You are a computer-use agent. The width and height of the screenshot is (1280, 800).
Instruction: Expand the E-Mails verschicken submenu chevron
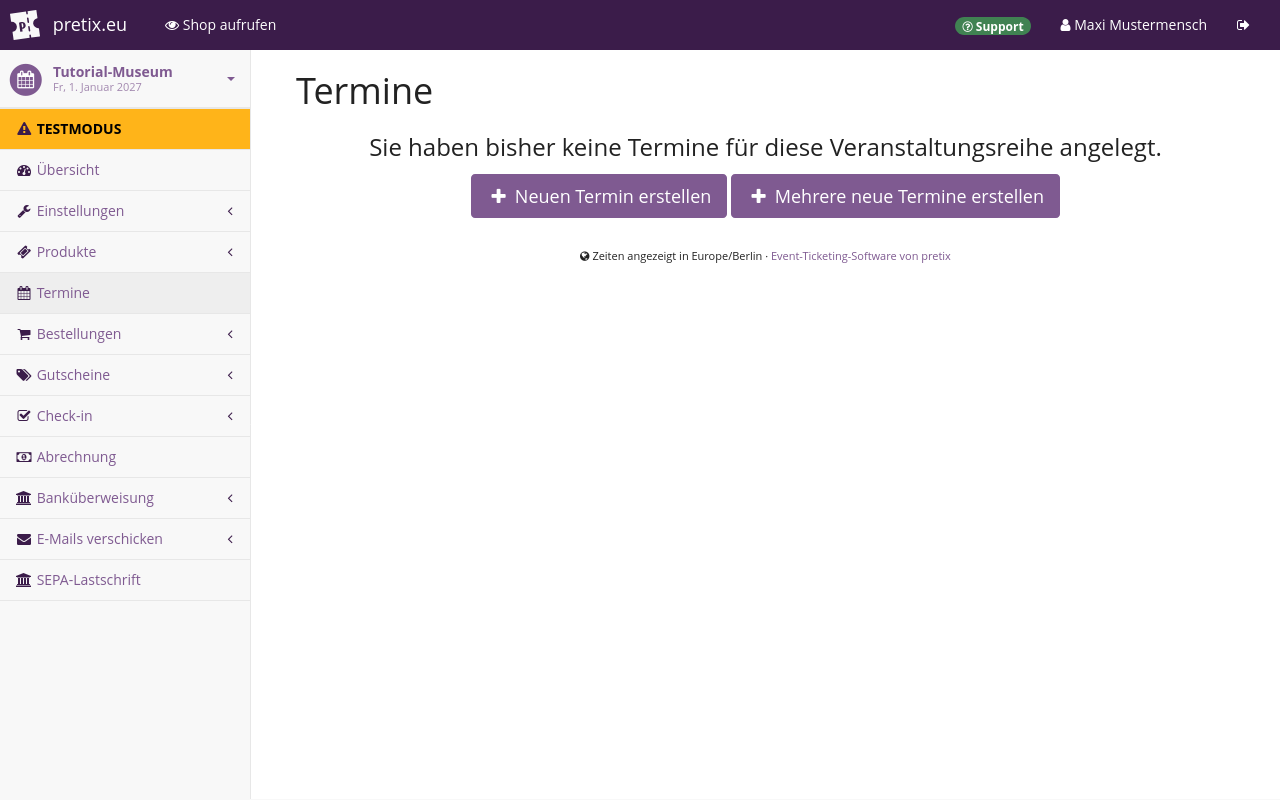coord(230,539)
